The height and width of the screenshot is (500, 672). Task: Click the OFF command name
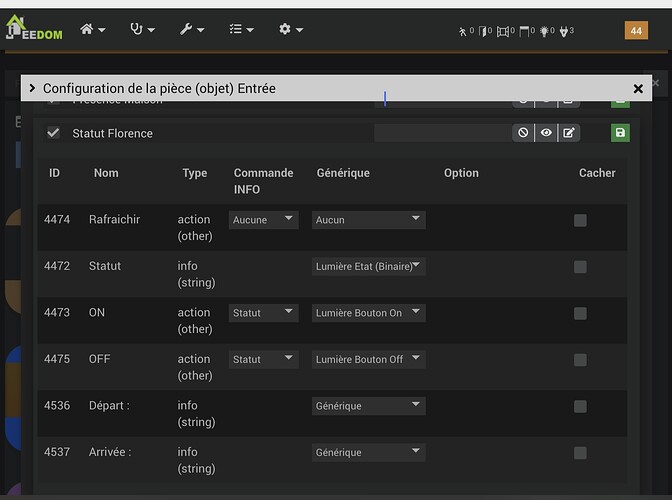(99, 359)
